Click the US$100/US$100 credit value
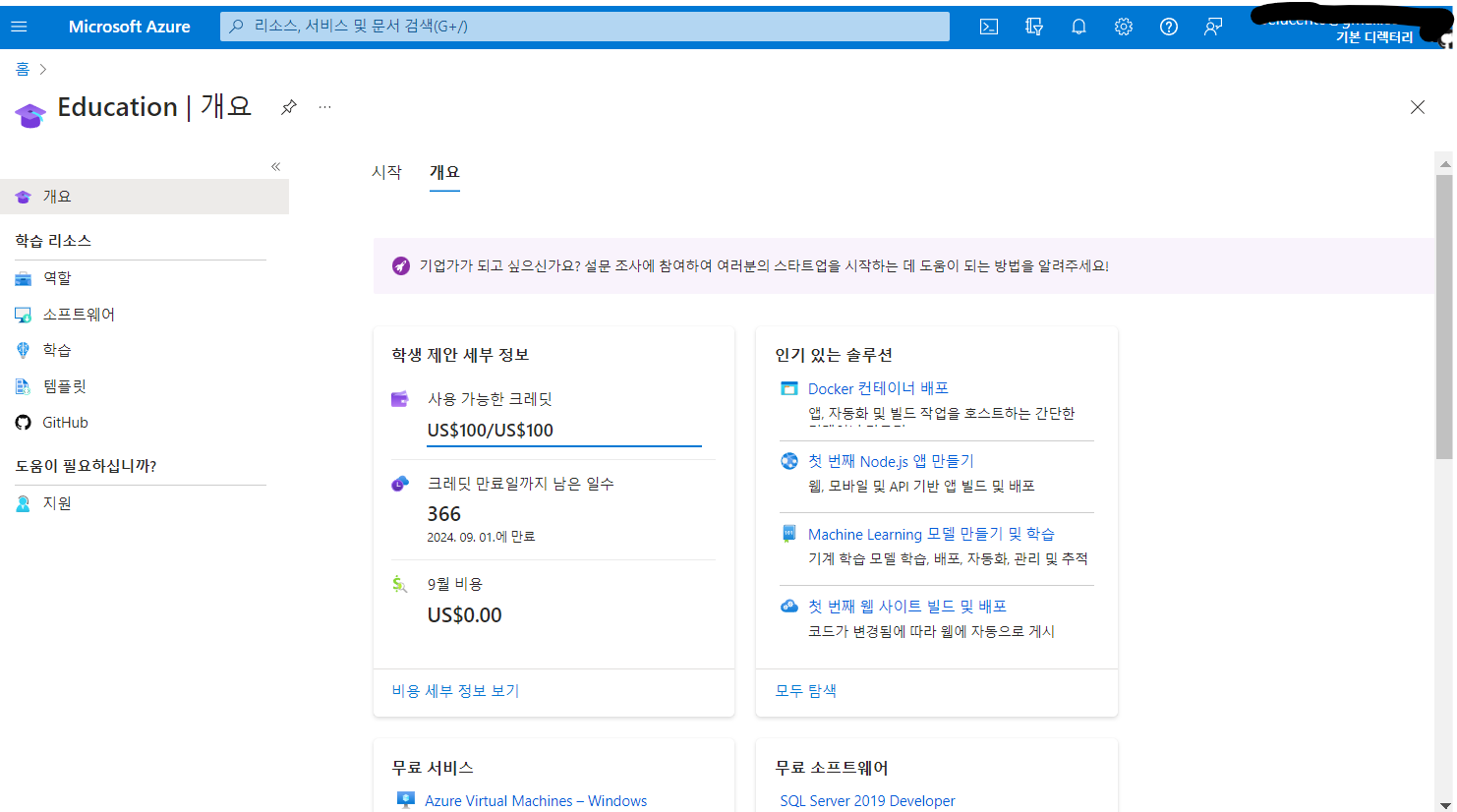1457x812 pixels. coord(491,431)
